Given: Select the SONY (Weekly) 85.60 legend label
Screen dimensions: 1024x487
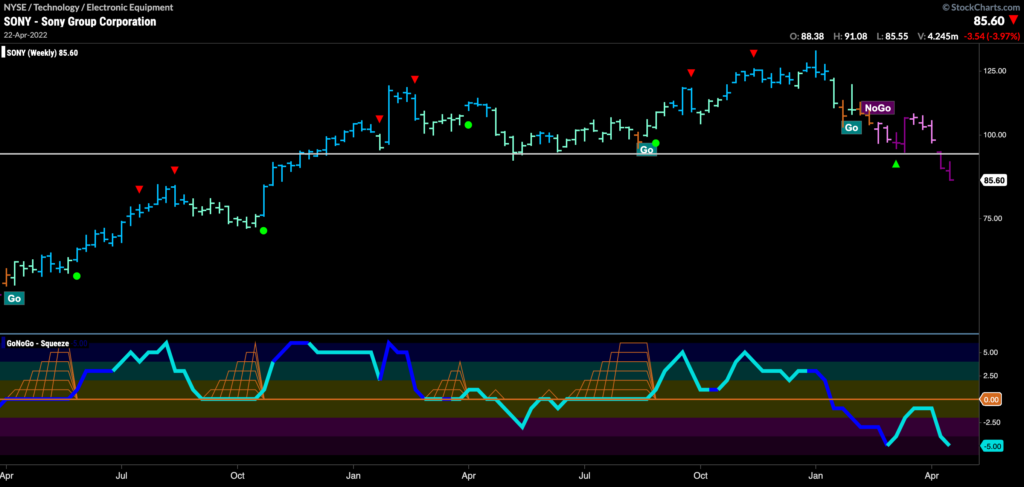Looking at the screenshot, I should [x=42, y=53].
